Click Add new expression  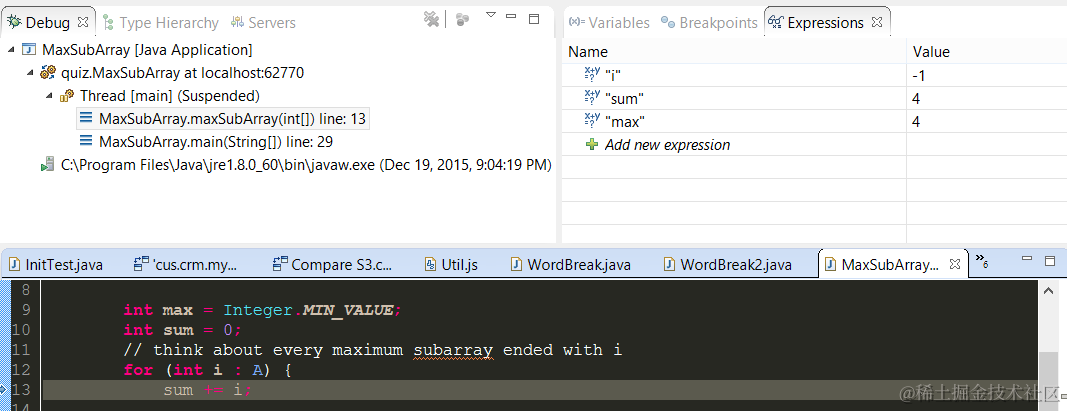pos(667,145)
